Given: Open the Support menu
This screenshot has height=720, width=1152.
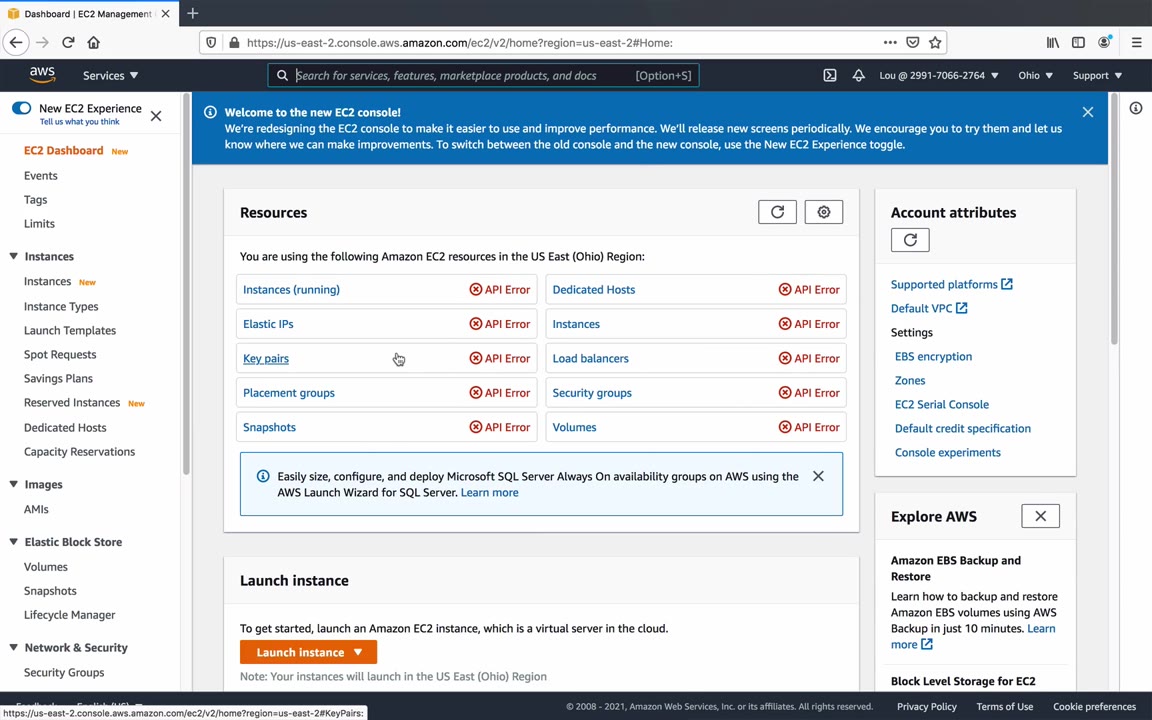Looking at the screenshot, I should 1096,75.
